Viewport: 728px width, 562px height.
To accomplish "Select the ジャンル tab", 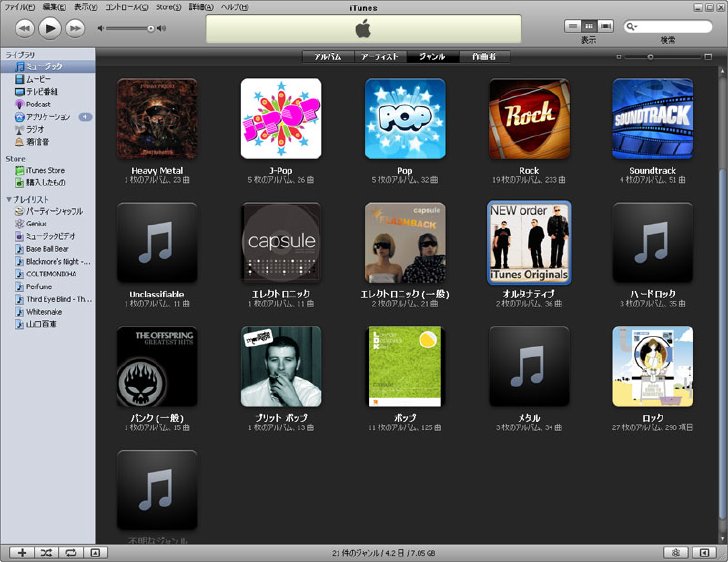I will 433,57.
